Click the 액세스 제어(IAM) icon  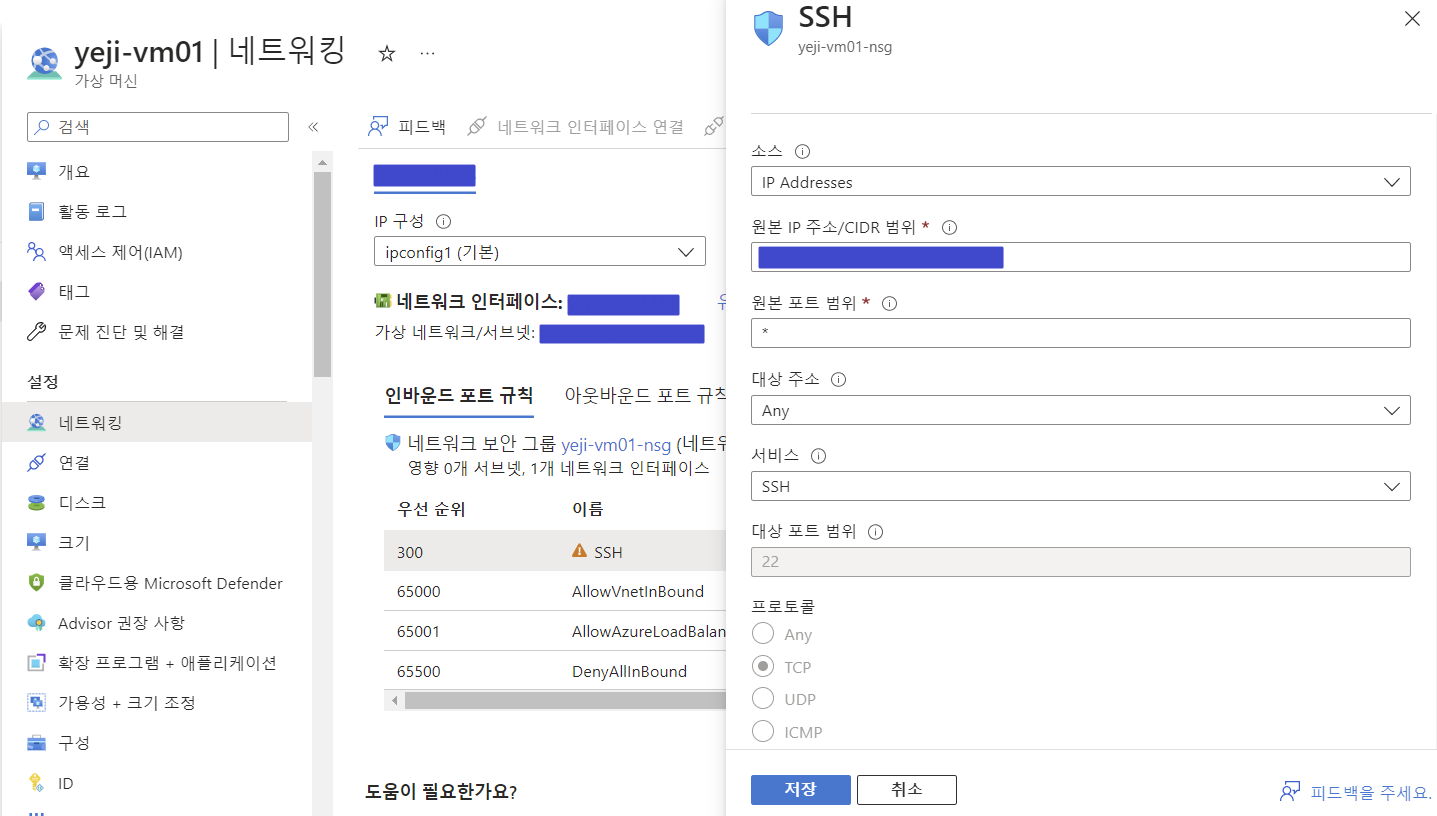tap(37, 252)
